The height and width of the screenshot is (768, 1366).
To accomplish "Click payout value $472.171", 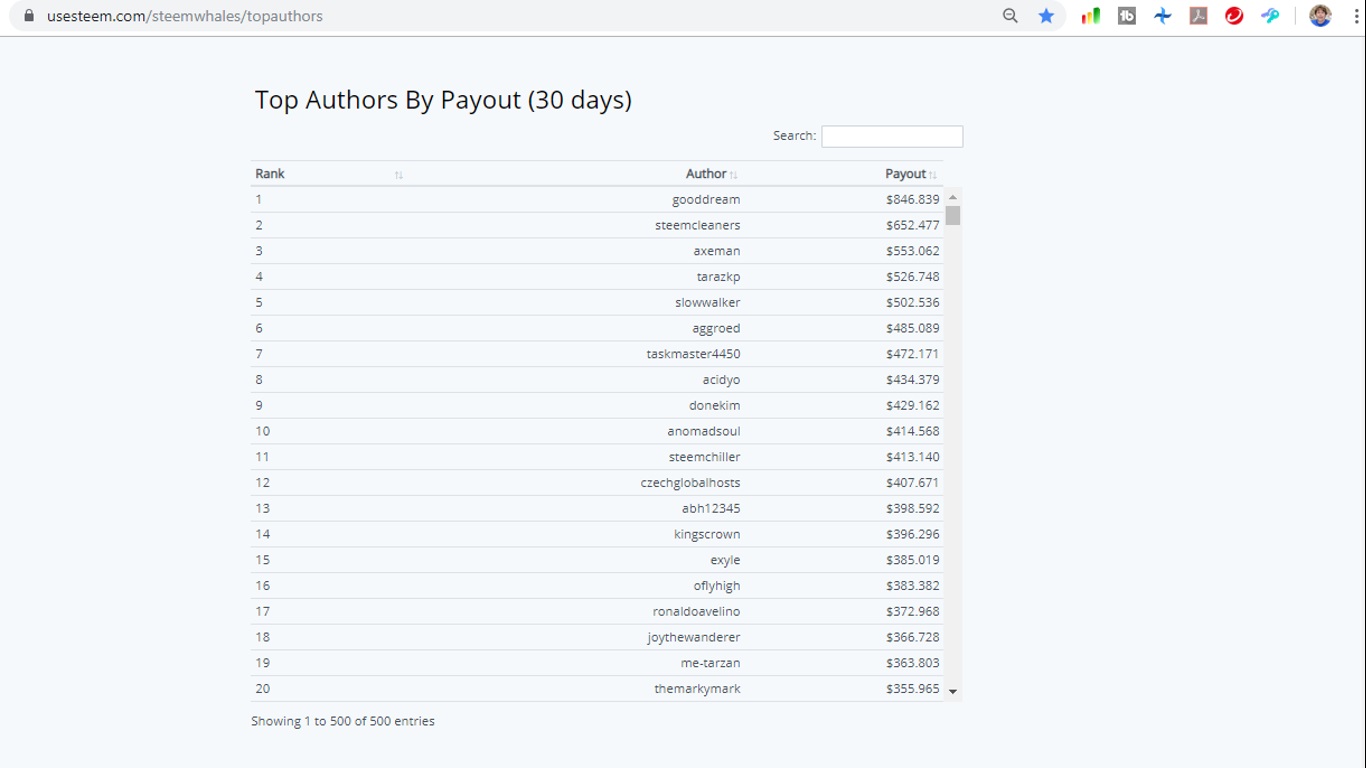I will point(913,354).
